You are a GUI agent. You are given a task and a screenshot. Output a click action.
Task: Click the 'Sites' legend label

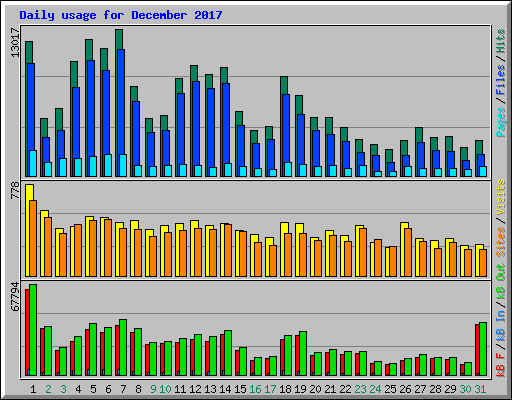(501, 242)
